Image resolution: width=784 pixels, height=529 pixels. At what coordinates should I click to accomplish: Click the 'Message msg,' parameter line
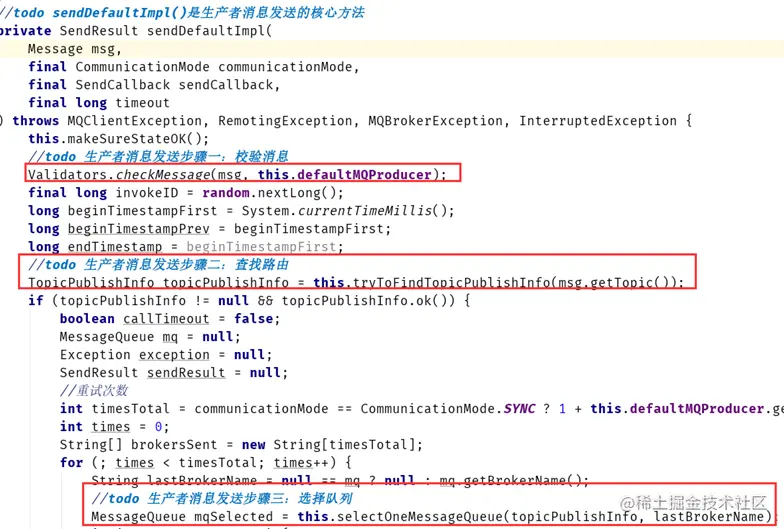(x=75, y=49)
